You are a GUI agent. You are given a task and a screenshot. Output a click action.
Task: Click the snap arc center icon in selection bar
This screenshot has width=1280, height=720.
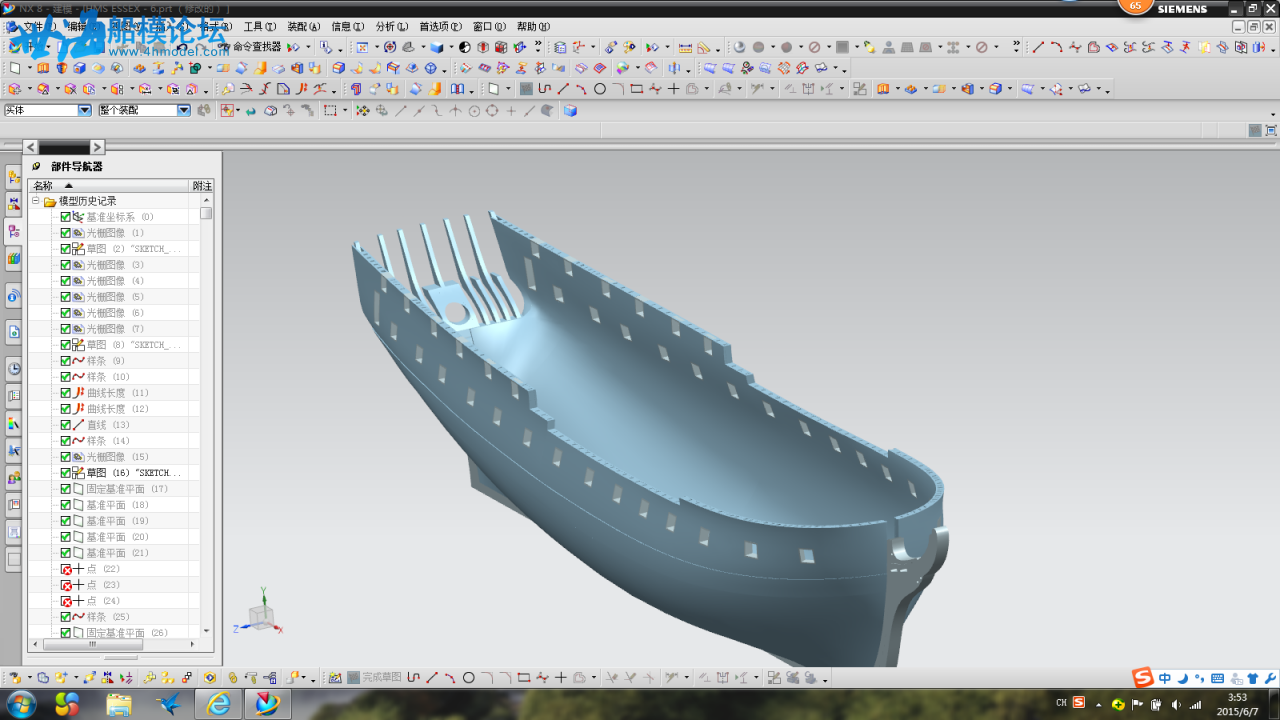[x=474, y=111]
